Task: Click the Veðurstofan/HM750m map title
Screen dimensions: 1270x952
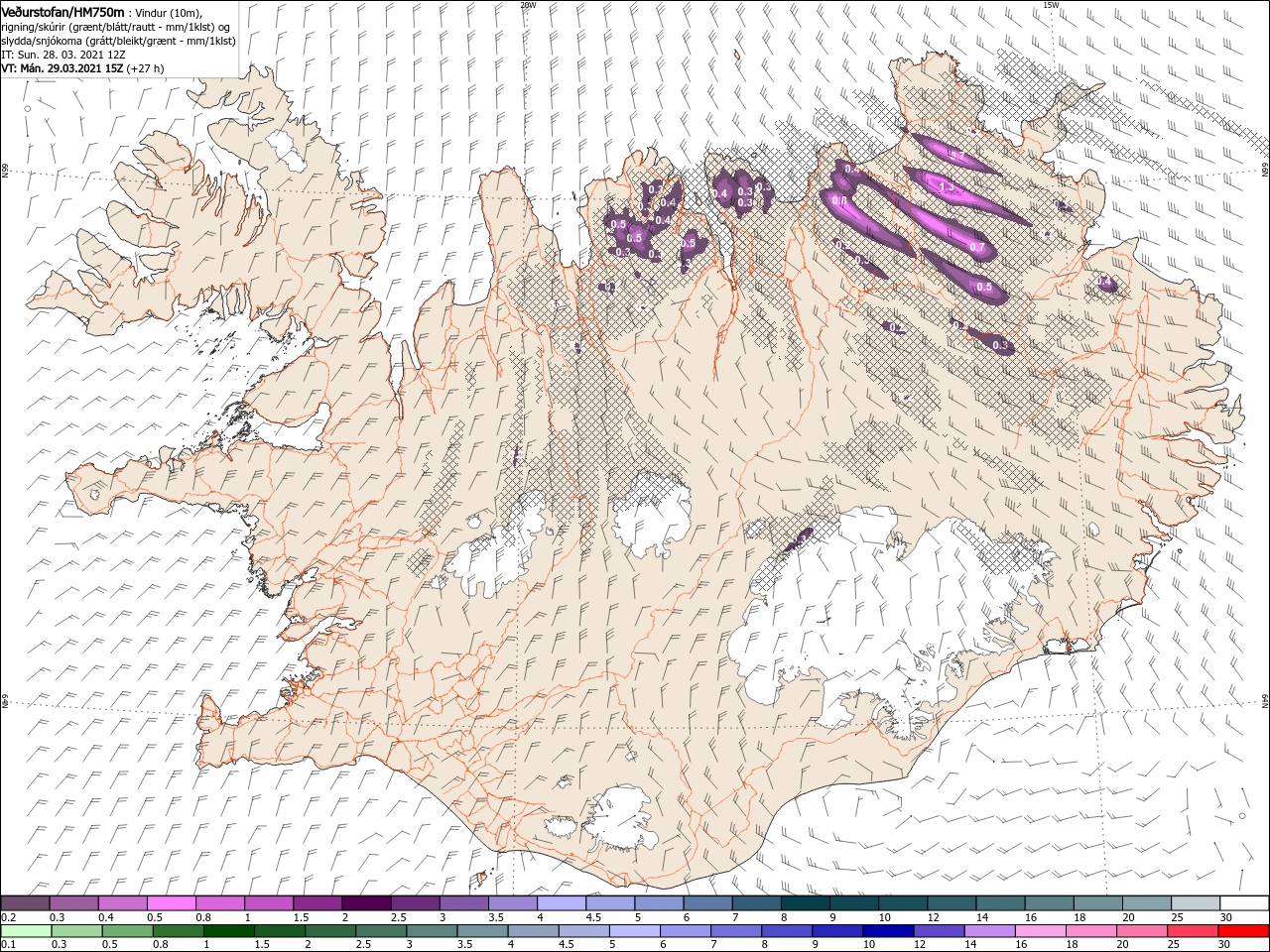Action: click(x=63, y=11)
